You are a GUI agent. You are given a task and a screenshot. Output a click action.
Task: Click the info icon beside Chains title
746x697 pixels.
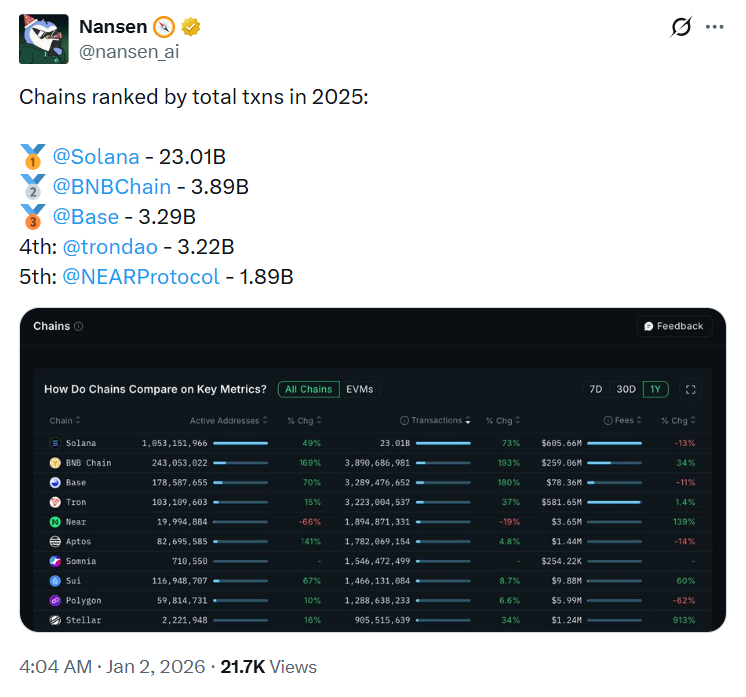79,326
